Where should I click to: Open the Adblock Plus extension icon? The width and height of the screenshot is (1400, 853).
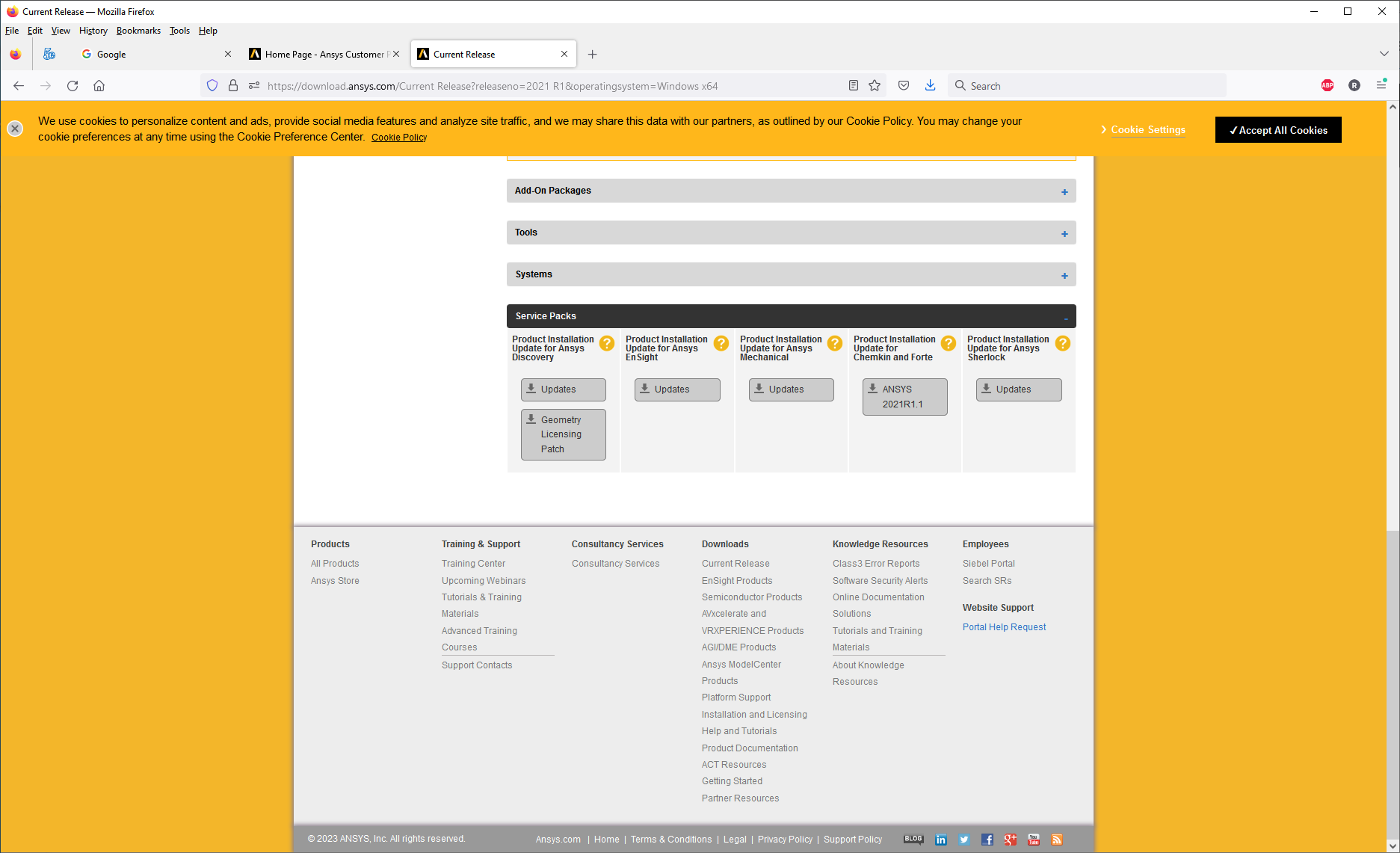(1327, 86)
